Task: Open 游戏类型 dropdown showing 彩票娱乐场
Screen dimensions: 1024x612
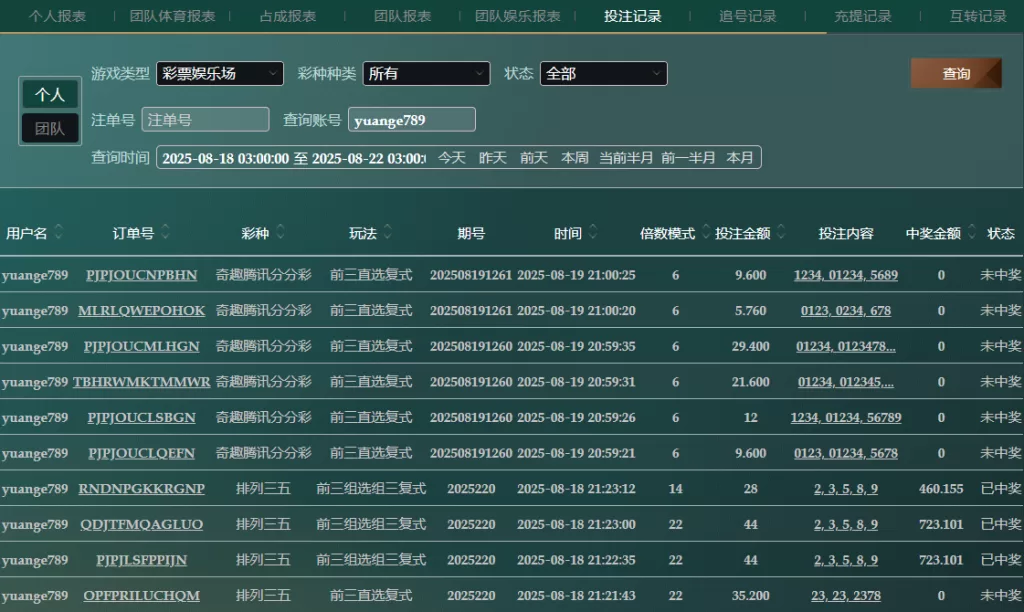Action: pos(220,74)
